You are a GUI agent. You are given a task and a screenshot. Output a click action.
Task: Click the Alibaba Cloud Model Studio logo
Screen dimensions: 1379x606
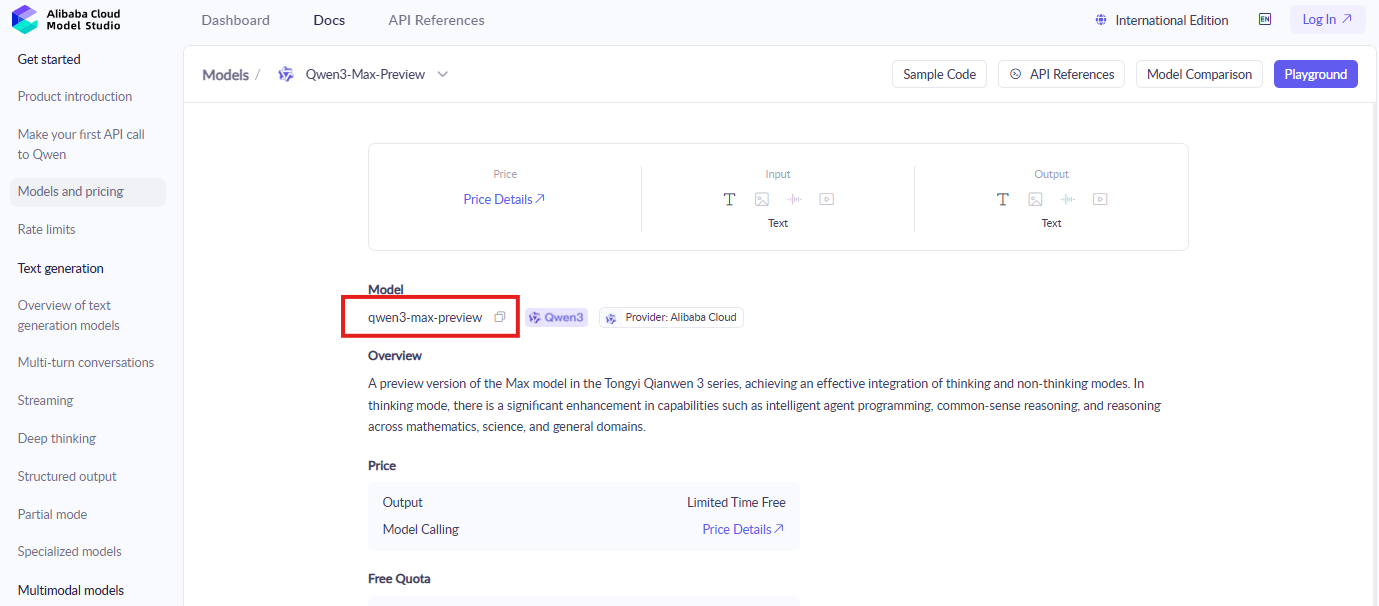tap(66, 19)
